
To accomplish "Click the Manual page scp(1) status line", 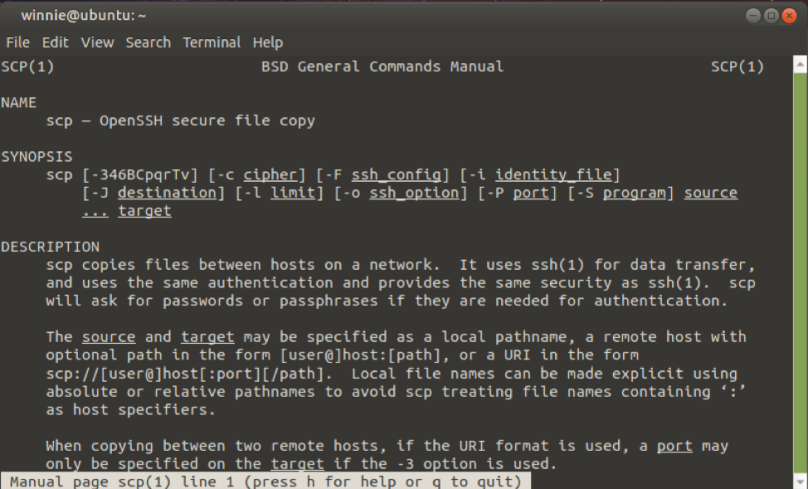I will coord(261,482).
